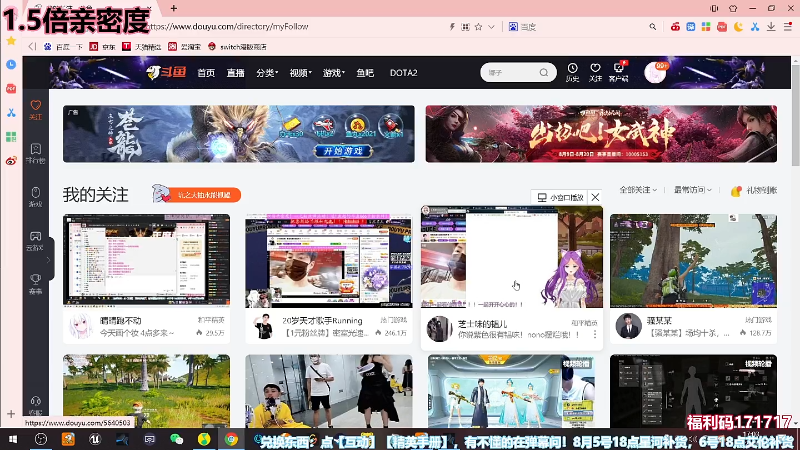Click the blue clock icon in the browser side panel
Image resolution: width=800 pixels, height=450 pixels.
(11, 64)
